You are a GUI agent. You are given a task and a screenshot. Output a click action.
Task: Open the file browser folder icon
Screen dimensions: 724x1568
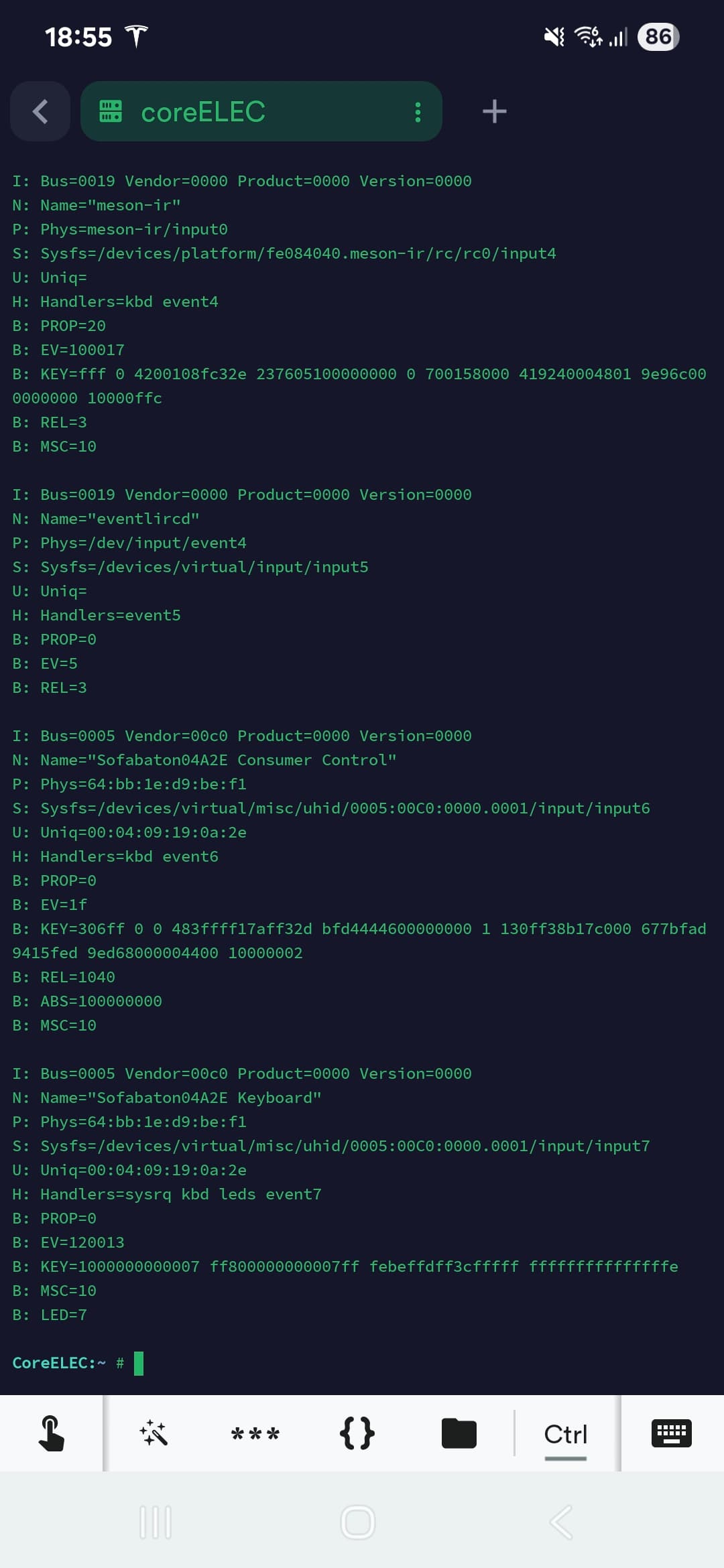[x=459, y=1433]
